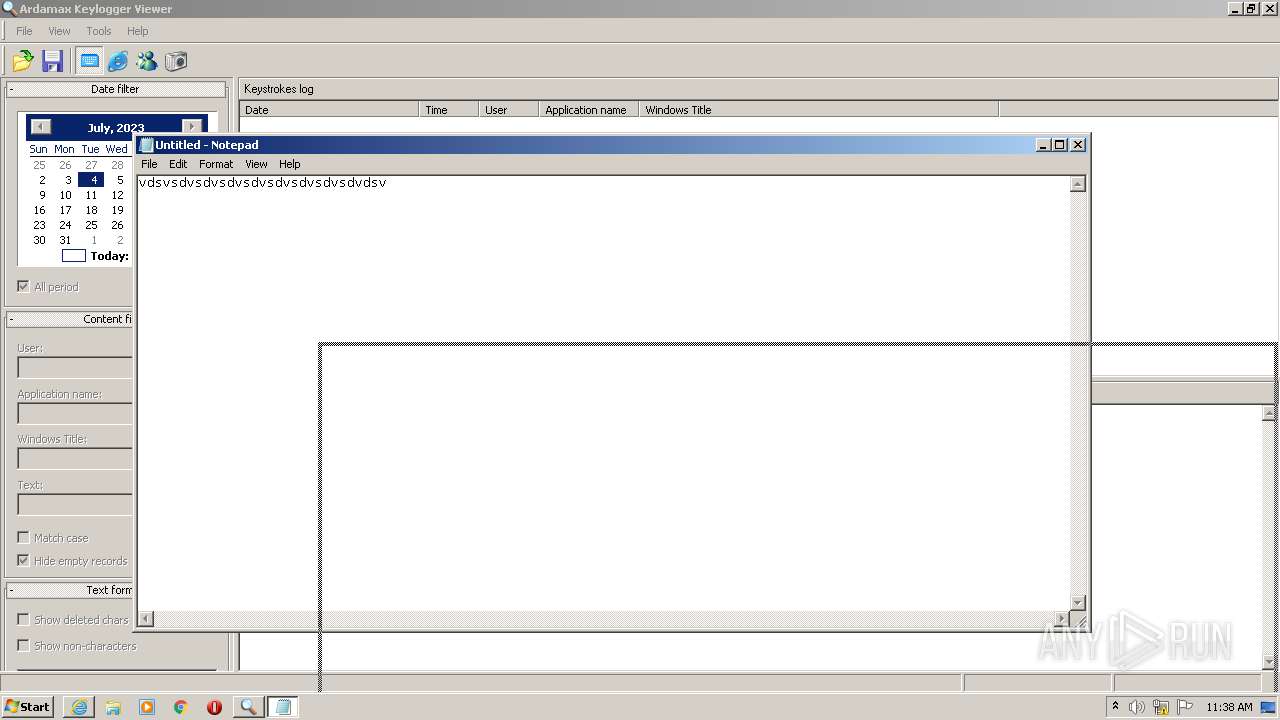Sort log by User column header
Screen dimensions: 1280x720
(508, 110)
